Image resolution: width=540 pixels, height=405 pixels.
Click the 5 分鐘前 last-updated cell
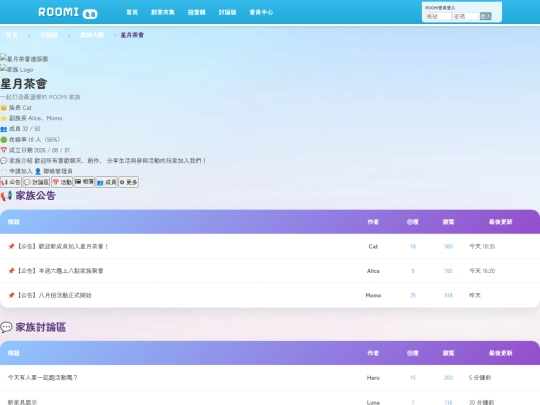(480, 377)
